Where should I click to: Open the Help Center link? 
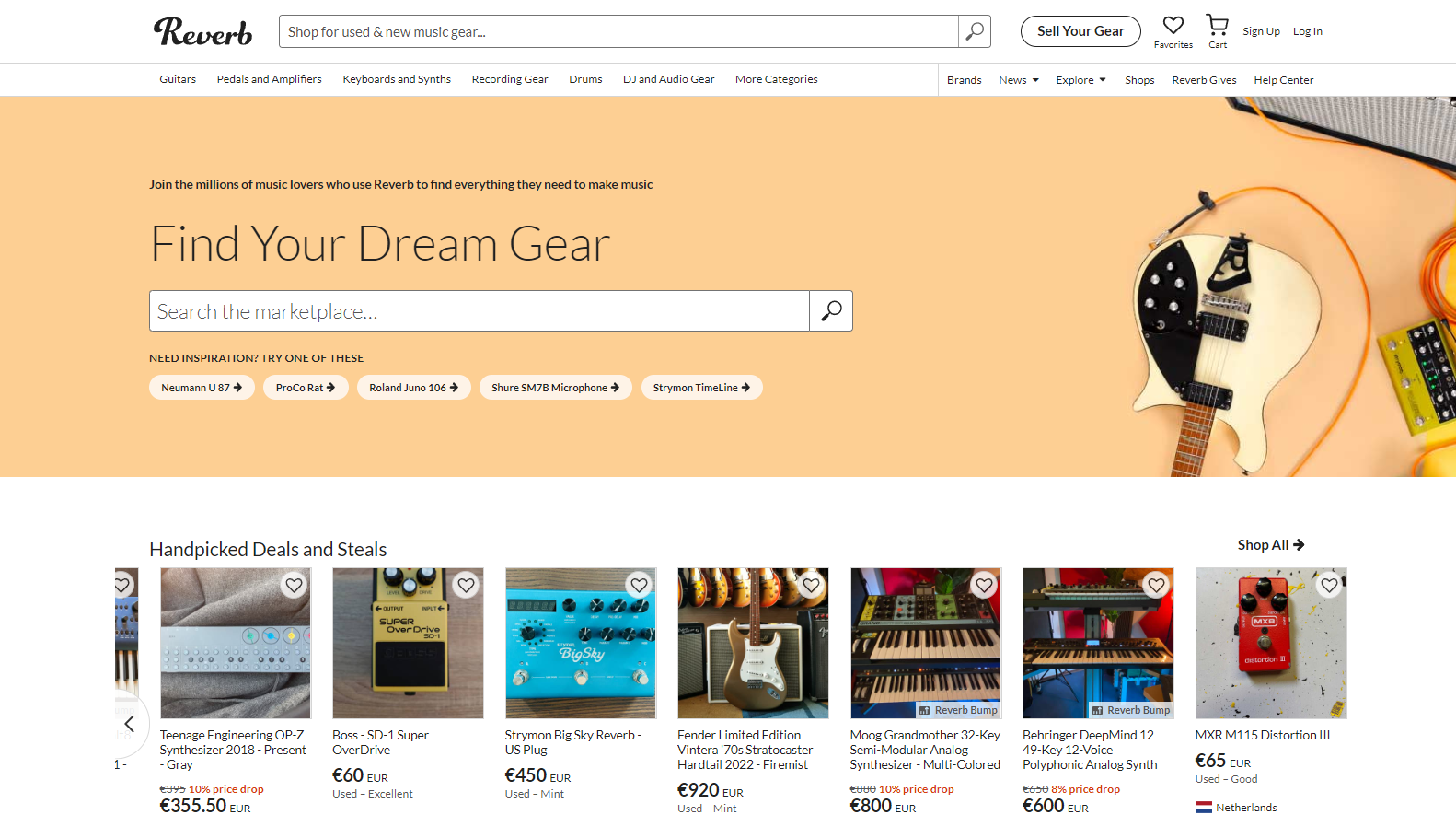tap(1283, 80)
